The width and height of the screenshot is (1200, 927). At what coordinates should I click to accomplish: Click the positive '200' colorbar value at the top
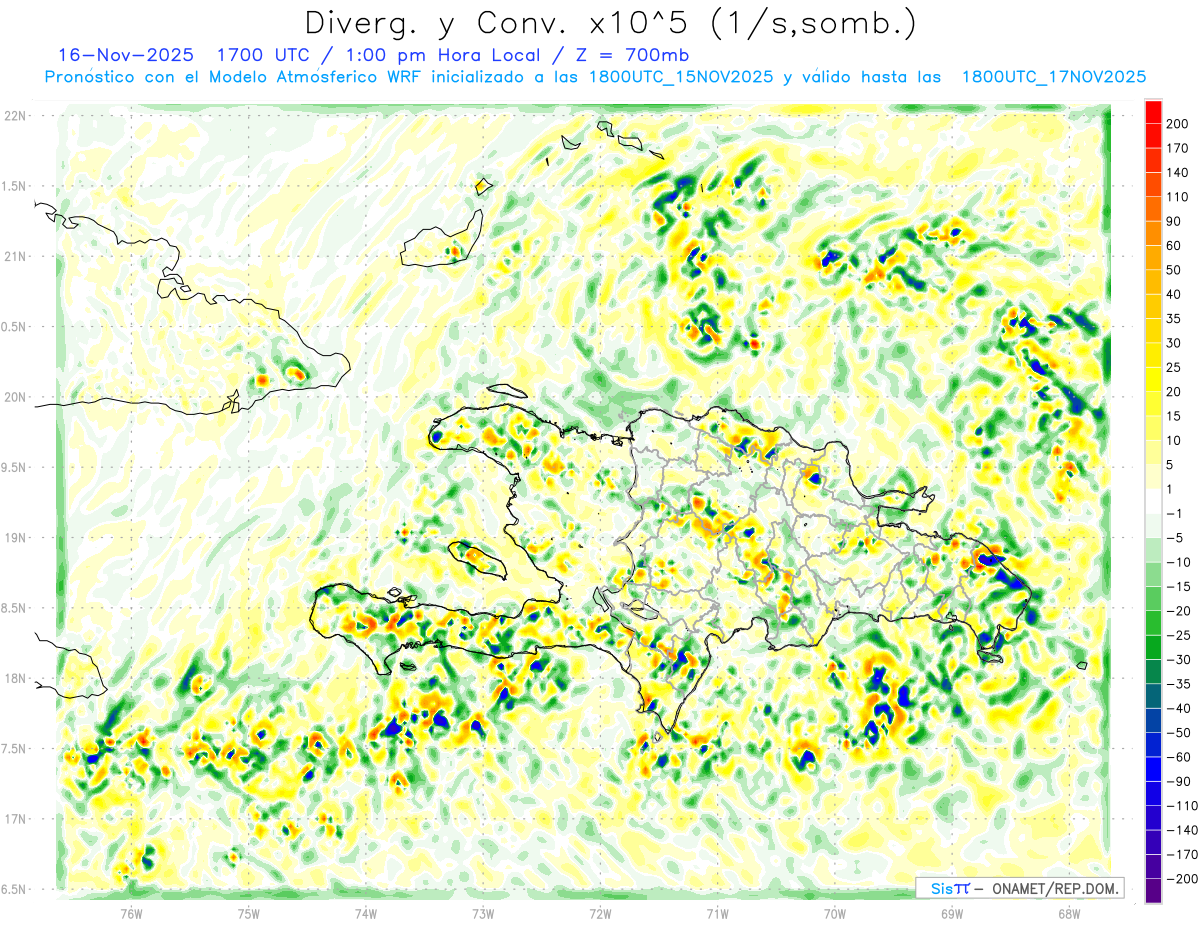(1177, 124)
